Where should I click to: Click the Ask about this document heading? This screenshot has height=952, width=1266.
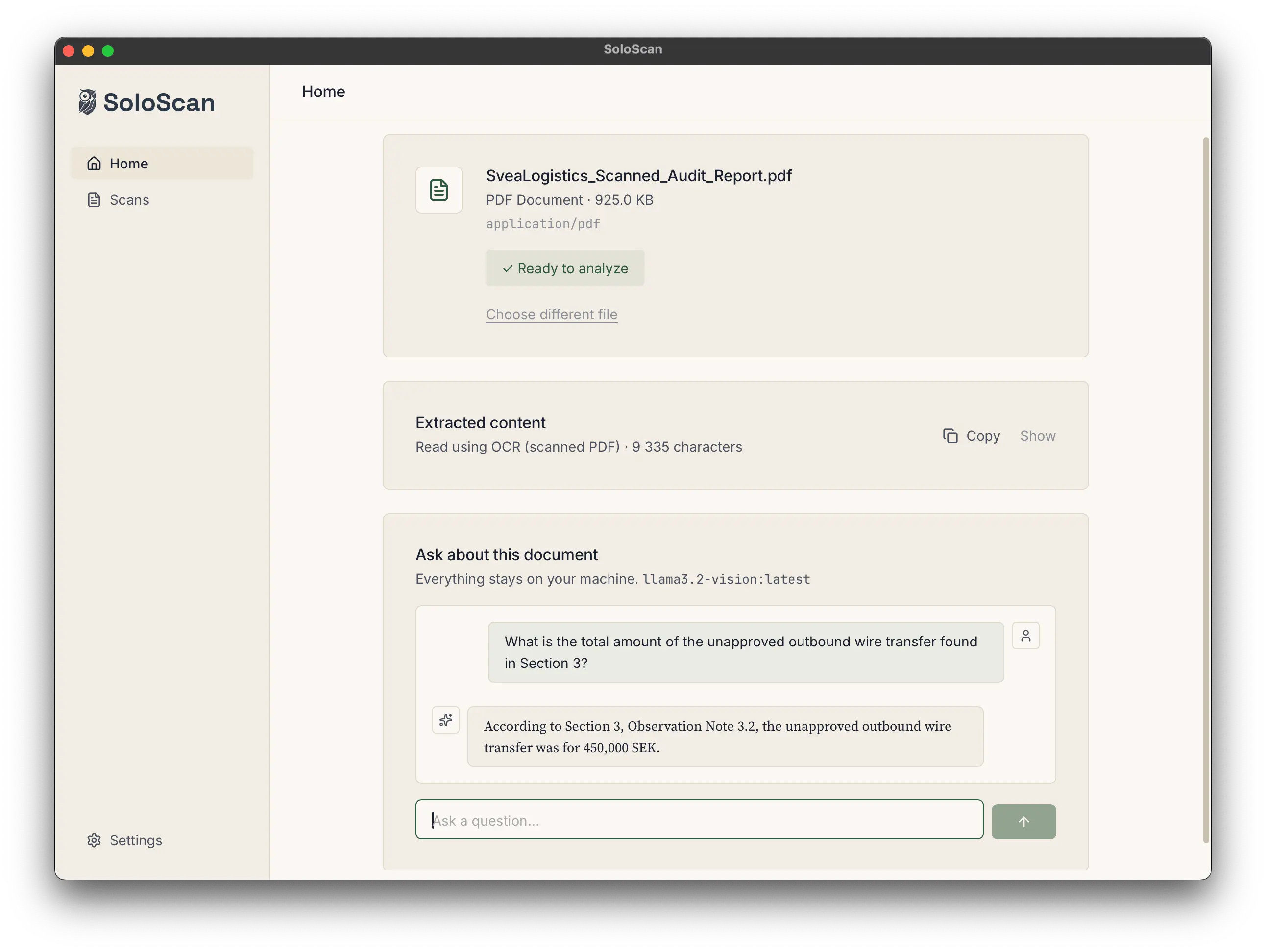507,555
